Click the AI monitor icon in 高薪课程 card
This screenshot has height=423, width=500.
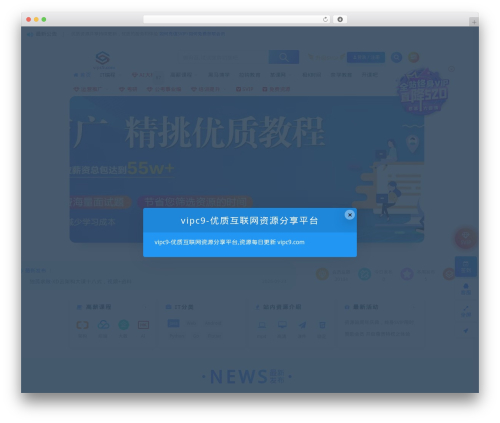(x=143, y=325)
